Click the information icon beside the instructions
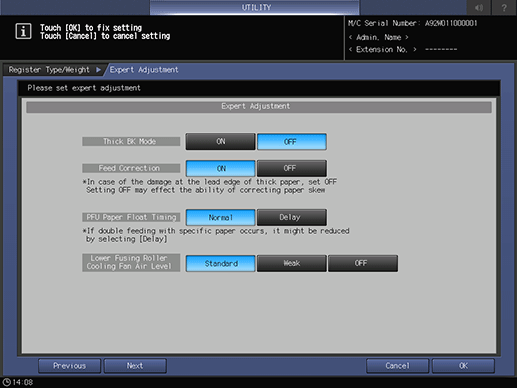This screenshot has width=517, height=388. pyautogui.click(x=23, y=31)
